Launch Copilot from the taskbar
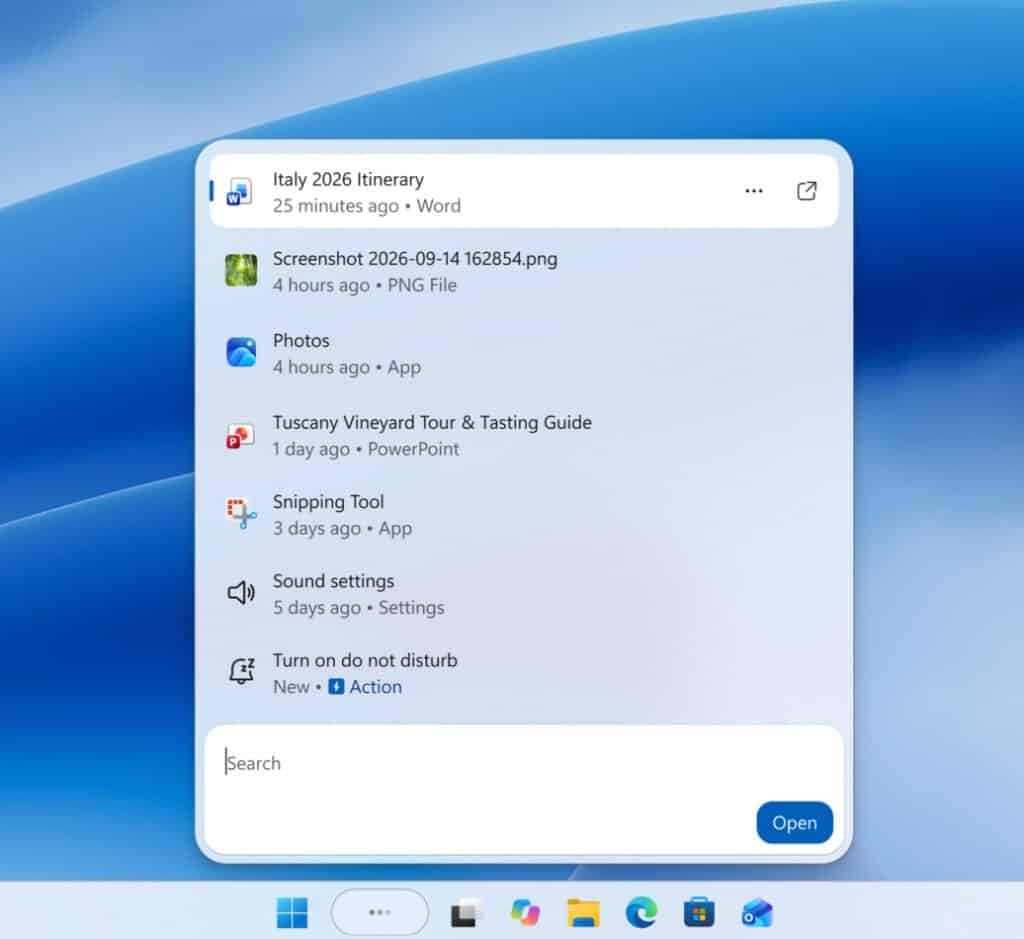 (x=525, y=912)
